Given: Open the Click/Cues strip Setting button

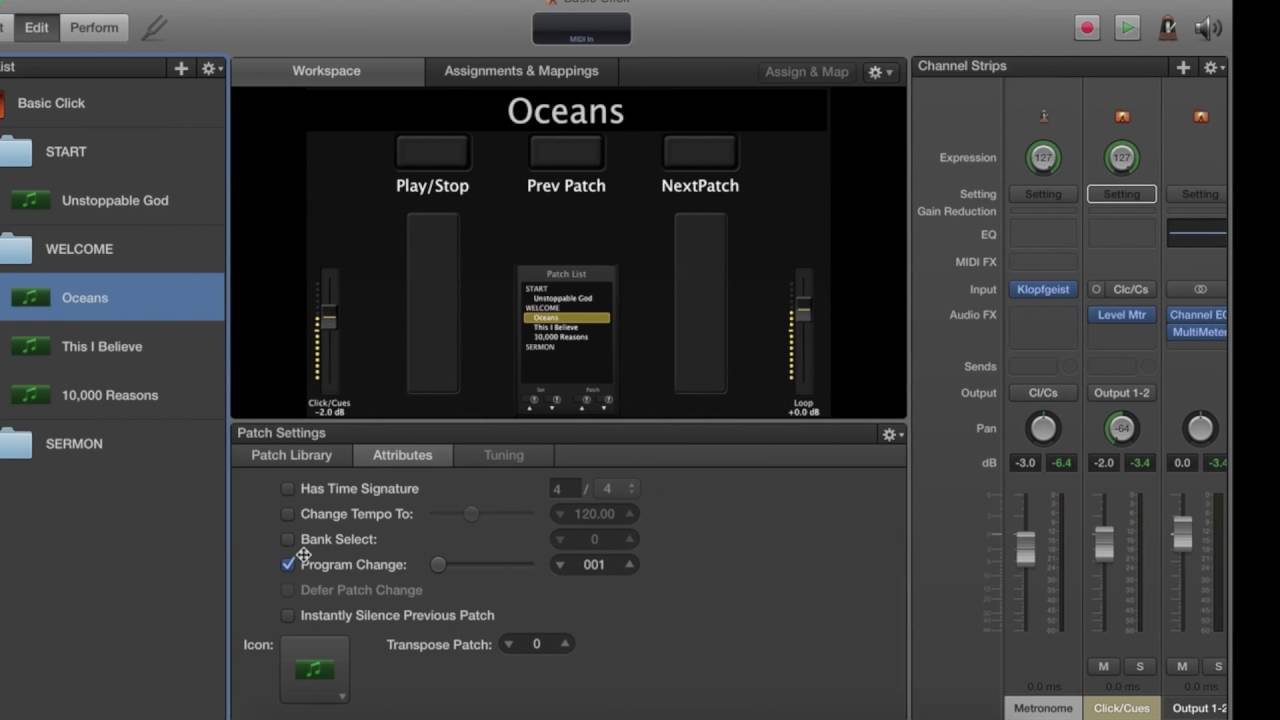Looking at the screenshot, I should [x=1122, y=194].
